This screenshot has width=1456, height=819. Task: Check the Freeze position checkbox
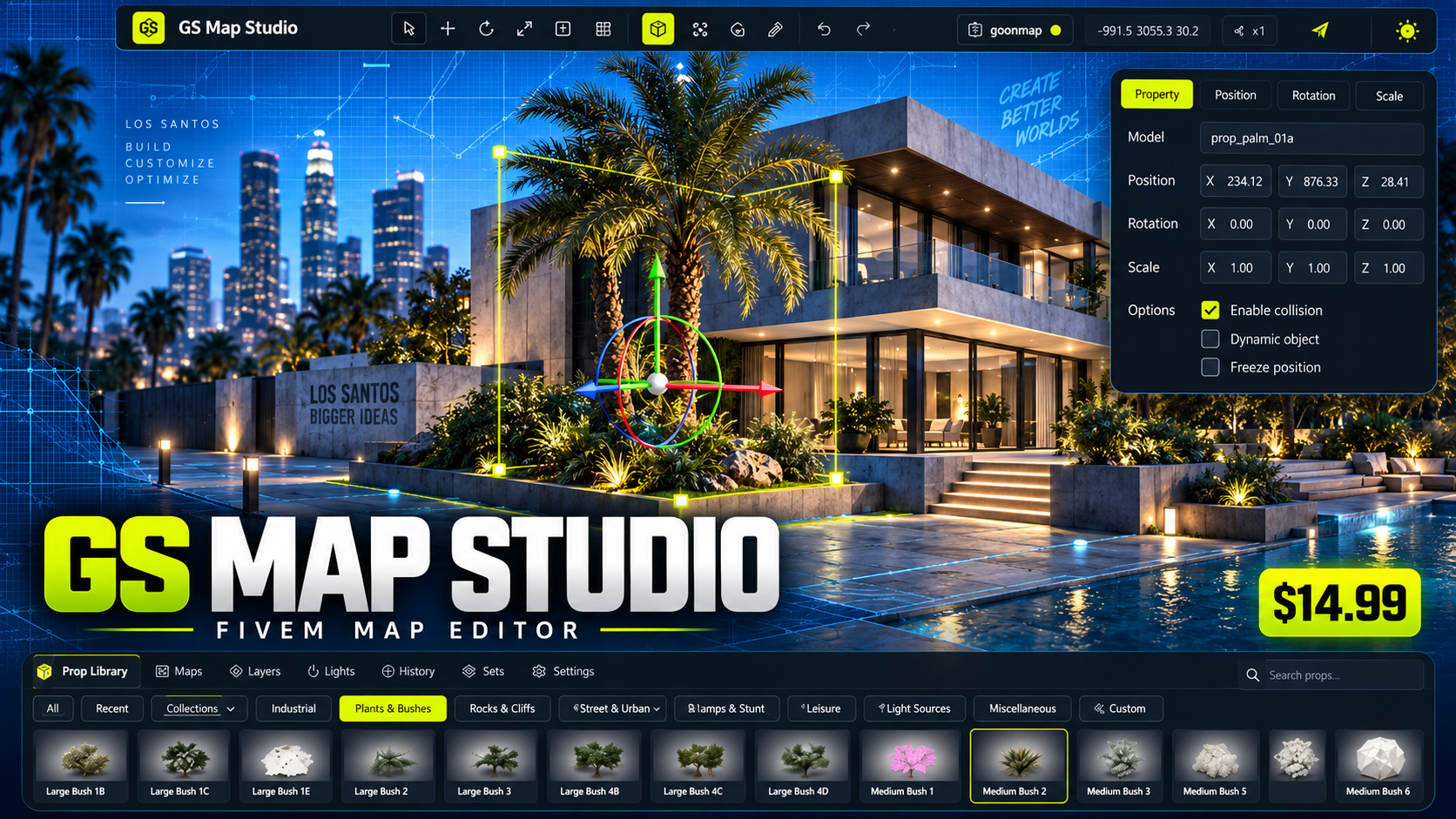coord(1210,367)
